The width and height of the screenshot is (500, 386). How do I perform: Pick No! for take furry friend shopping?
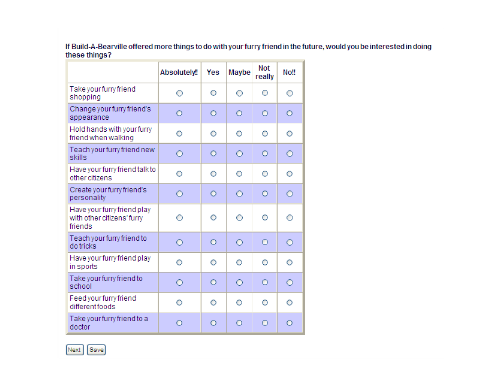pos(289,93)
